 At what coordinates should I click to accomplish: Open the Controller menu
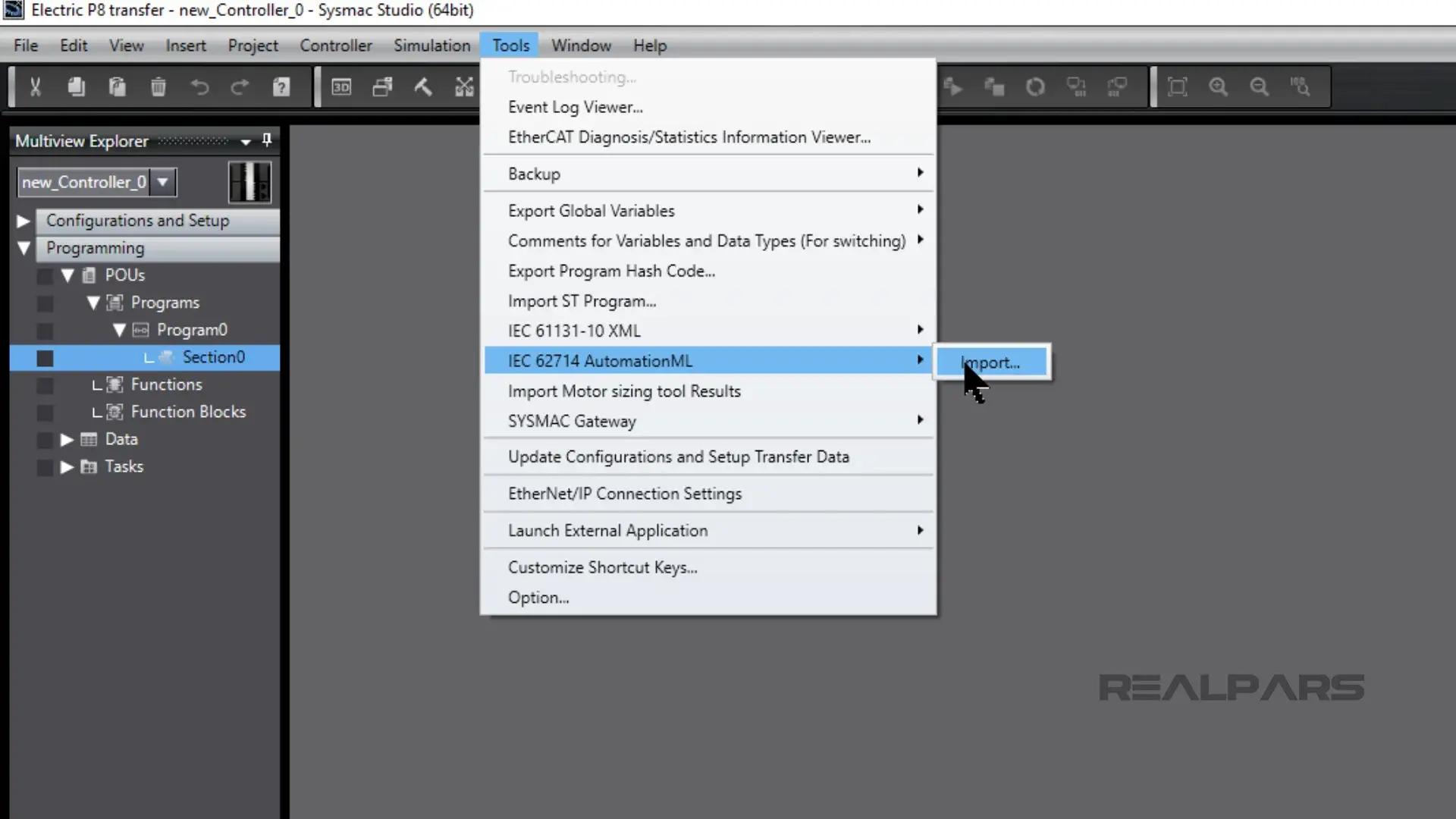pos(336,45)
